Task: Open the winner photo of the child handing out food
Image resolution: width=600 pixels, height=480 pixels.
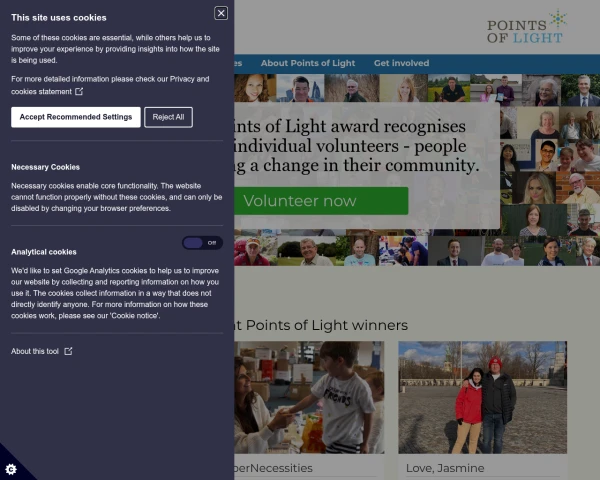Action: pos(309,397)
